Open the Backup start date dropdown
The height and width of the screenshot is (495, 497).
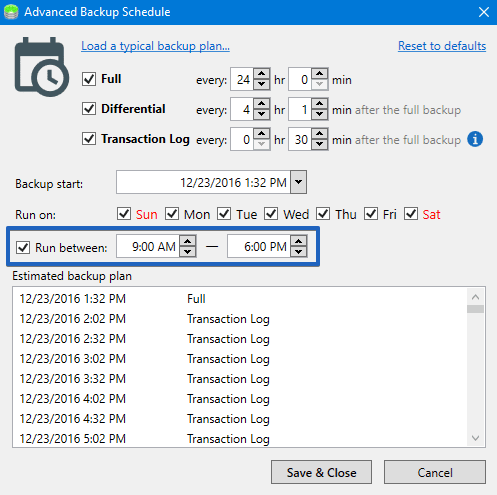coord(299,182)
